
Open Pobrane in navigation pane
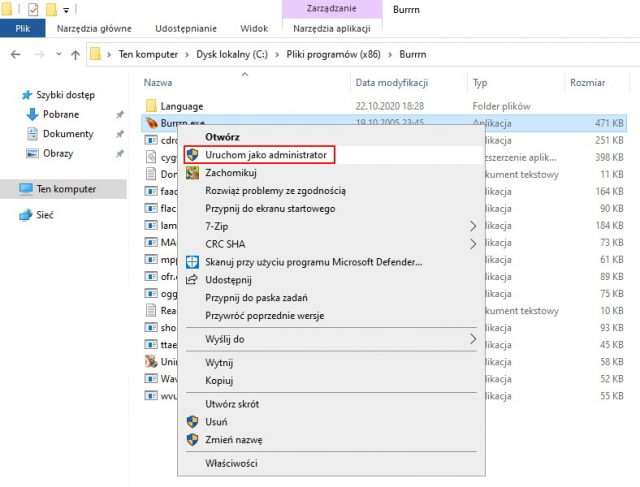pyautogui.click(x=61, y=114)
